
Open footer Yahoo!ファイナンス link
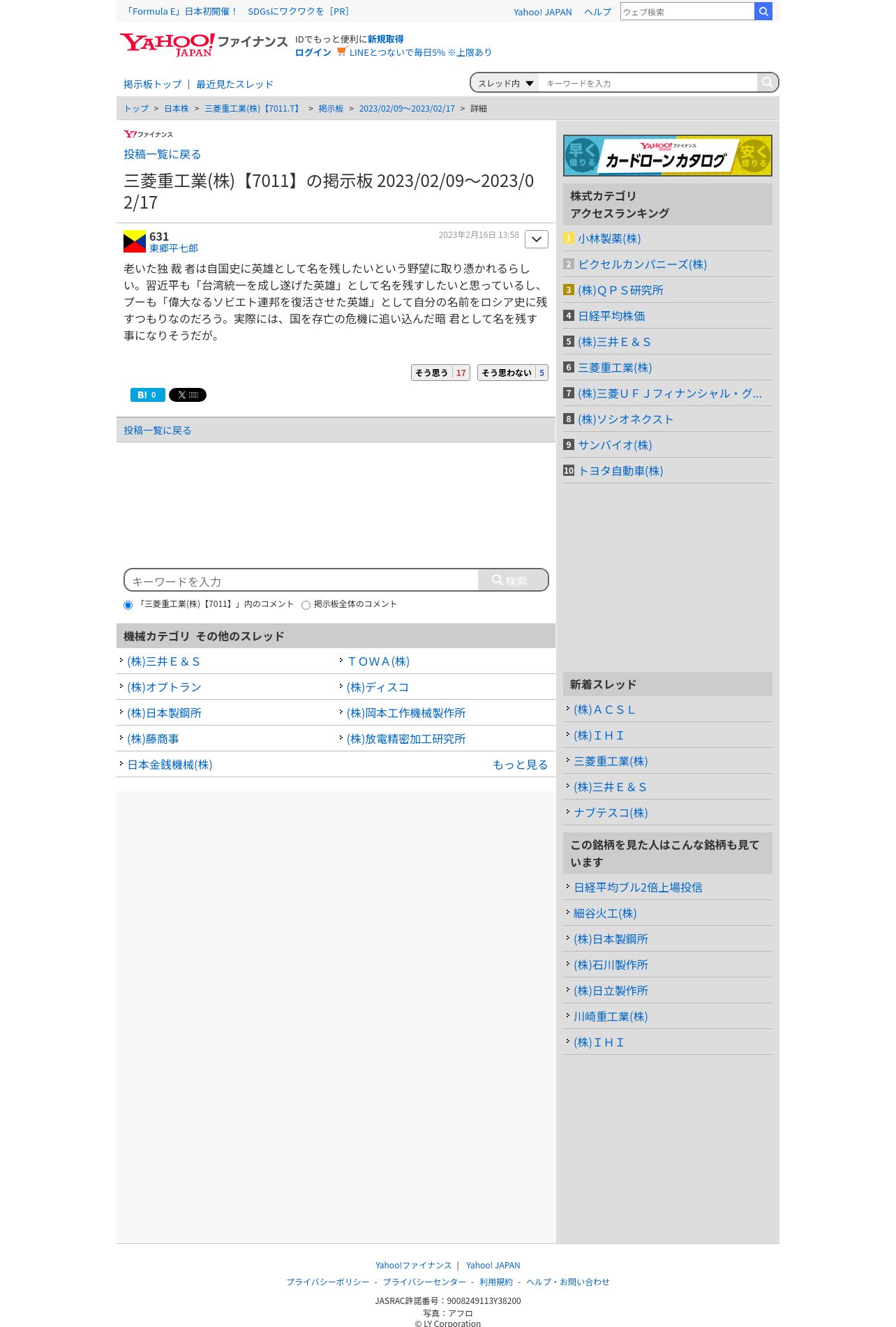(x=413, y=1265)
